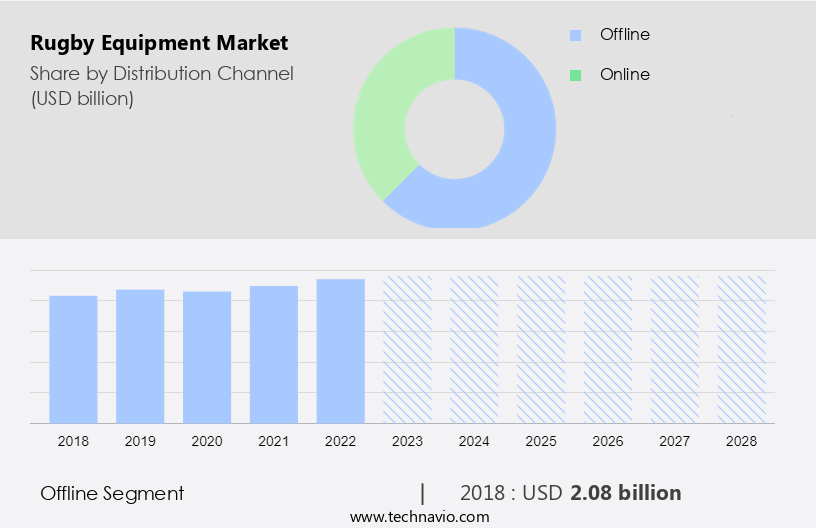Select the hatched 2025 forecast bar
The width and height of the screenshot is (816, 528).
[541, 348]
